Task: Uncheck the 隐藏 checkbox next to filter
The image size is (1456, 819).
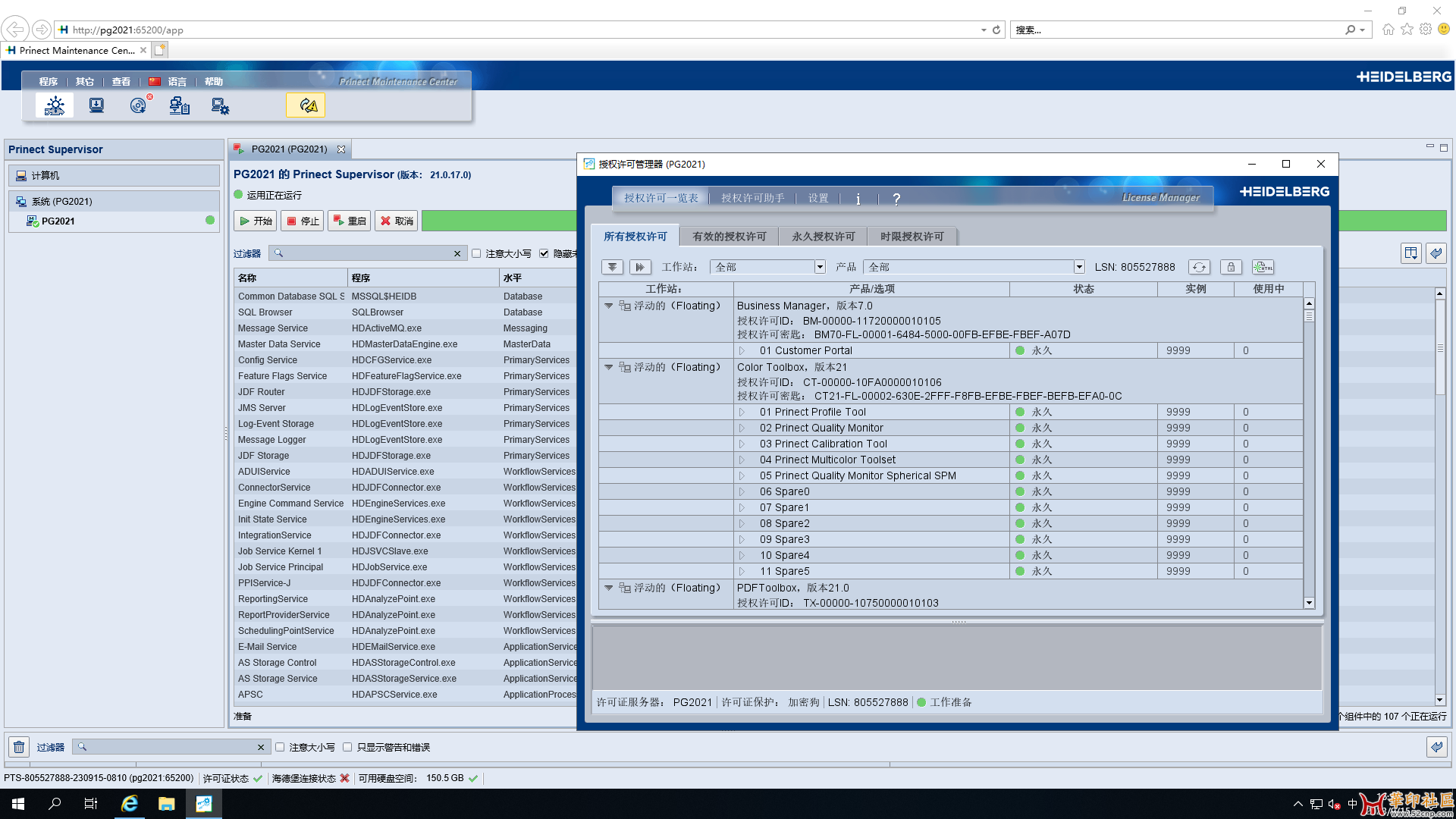Action: point(544,253)
